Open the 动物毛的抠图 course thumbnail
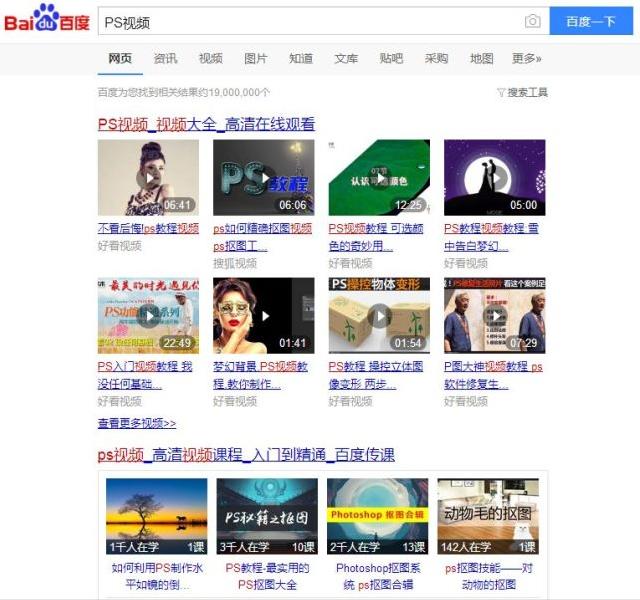The image size is (640, 600). 488,516
